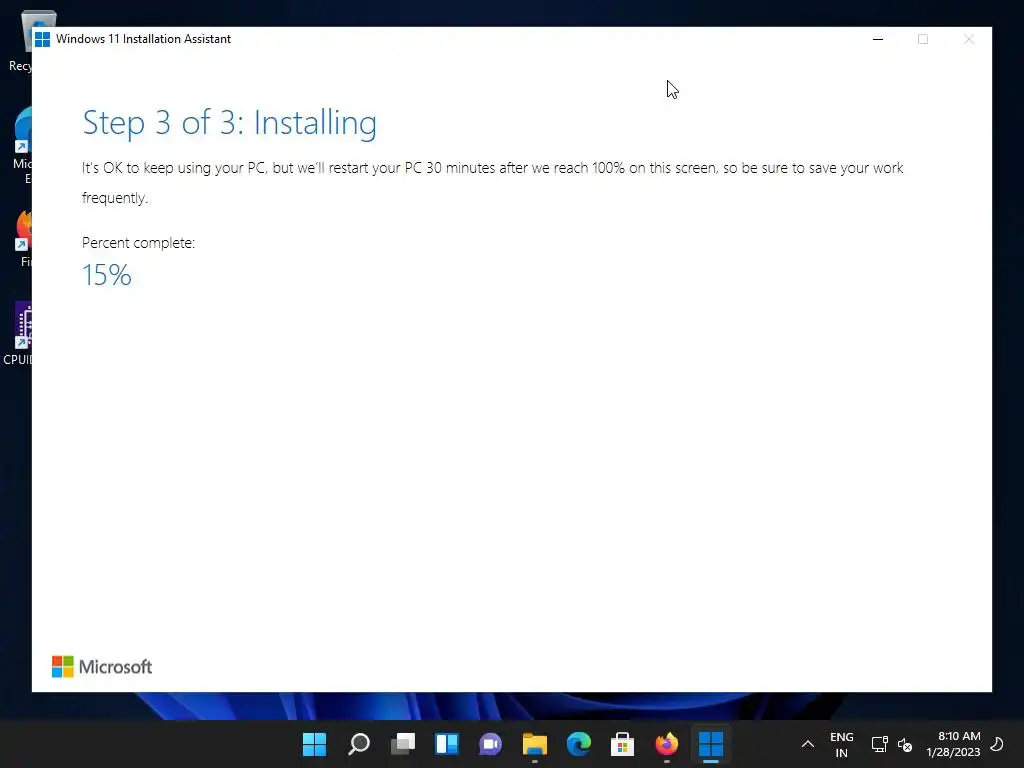Image resolution: width=1024 pixels, height=768 pixels.
Task: Open clock showing 8:10 AM 1/28/2023
Action: (953, 744)
